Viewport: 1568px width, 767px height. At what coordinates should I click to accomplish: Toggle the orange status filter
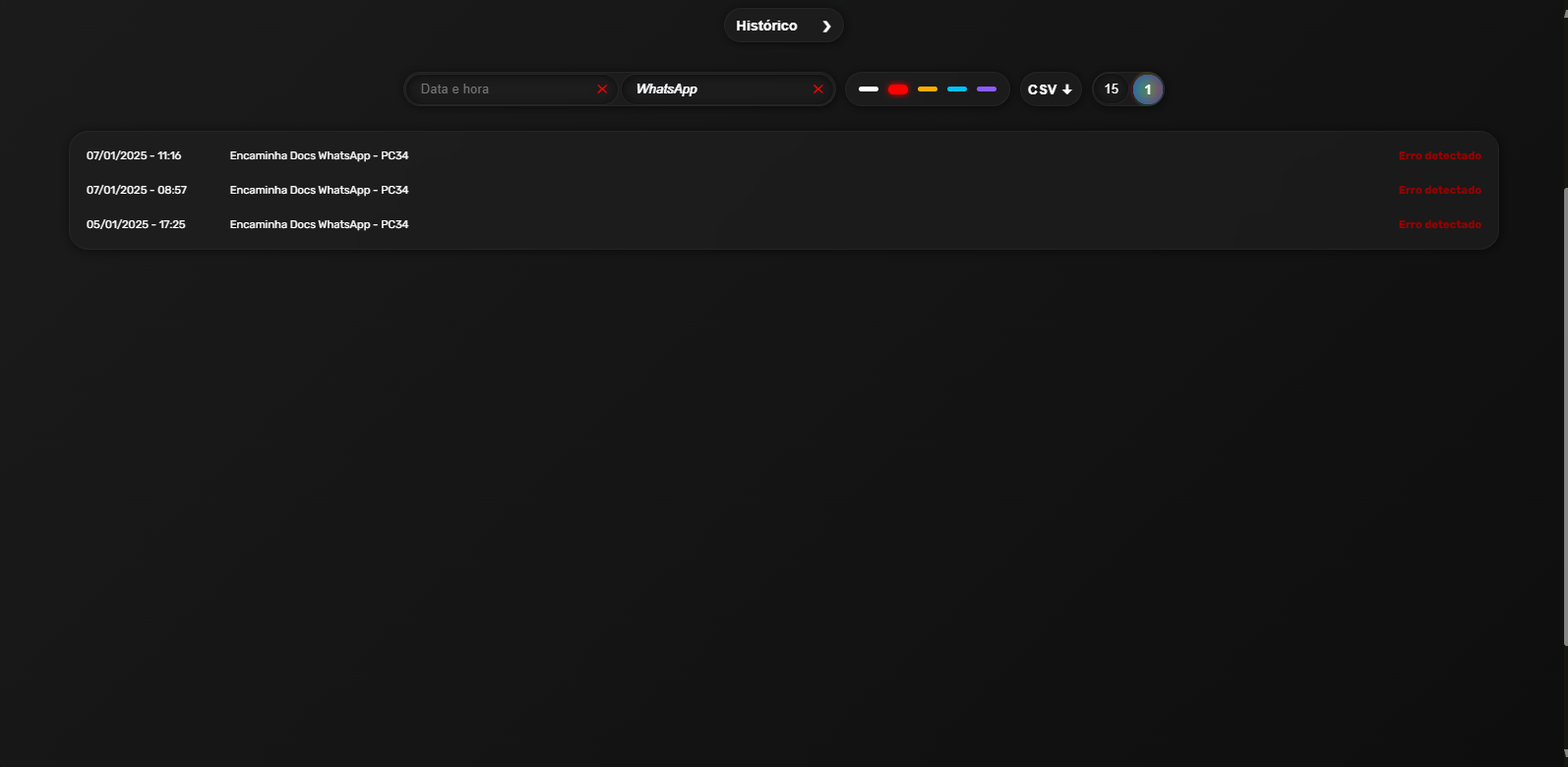tap(927, 89)
